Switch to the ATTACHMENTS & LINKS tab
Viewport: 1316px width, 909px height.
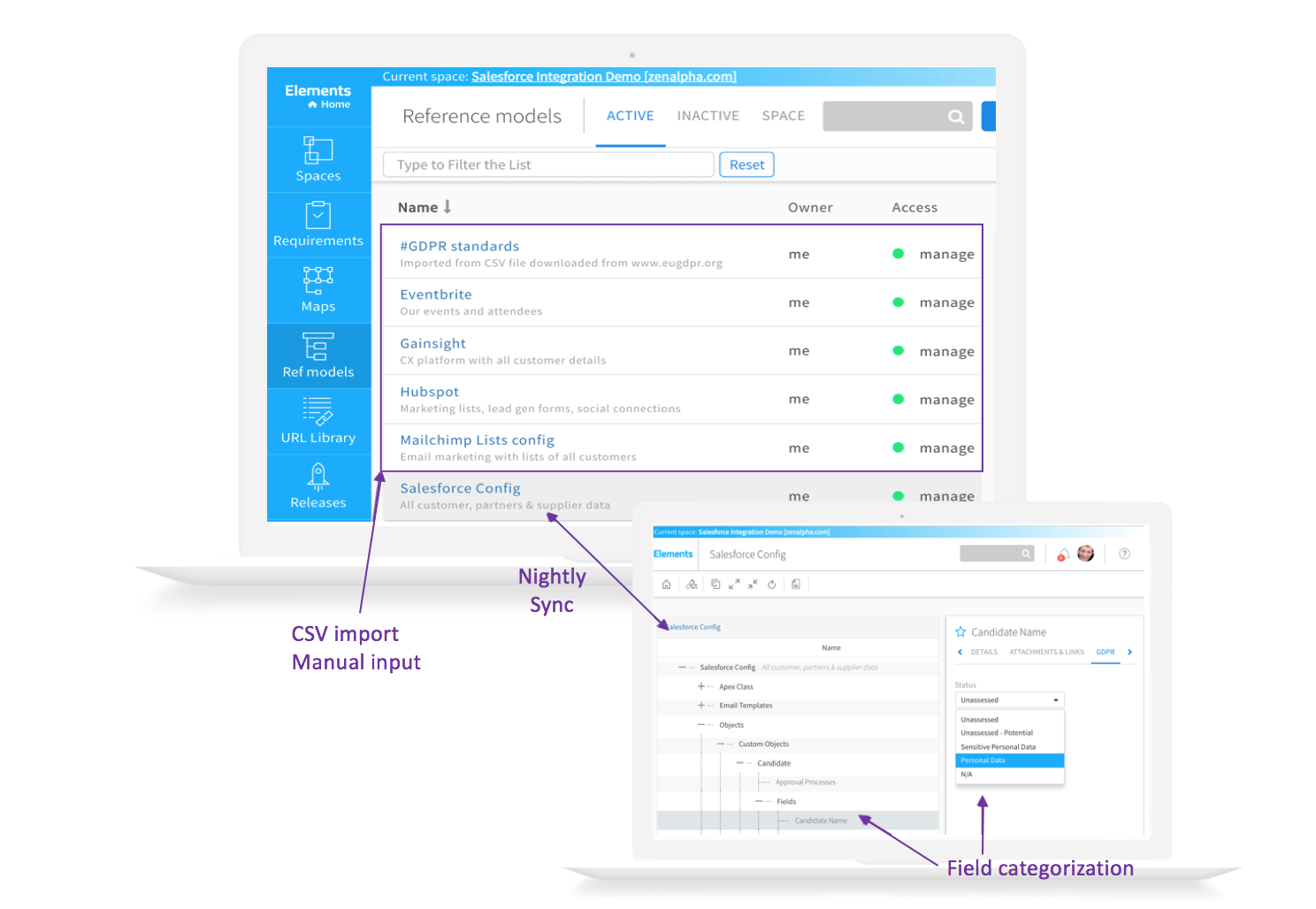pyautogui.click(x=1046, y=653)
